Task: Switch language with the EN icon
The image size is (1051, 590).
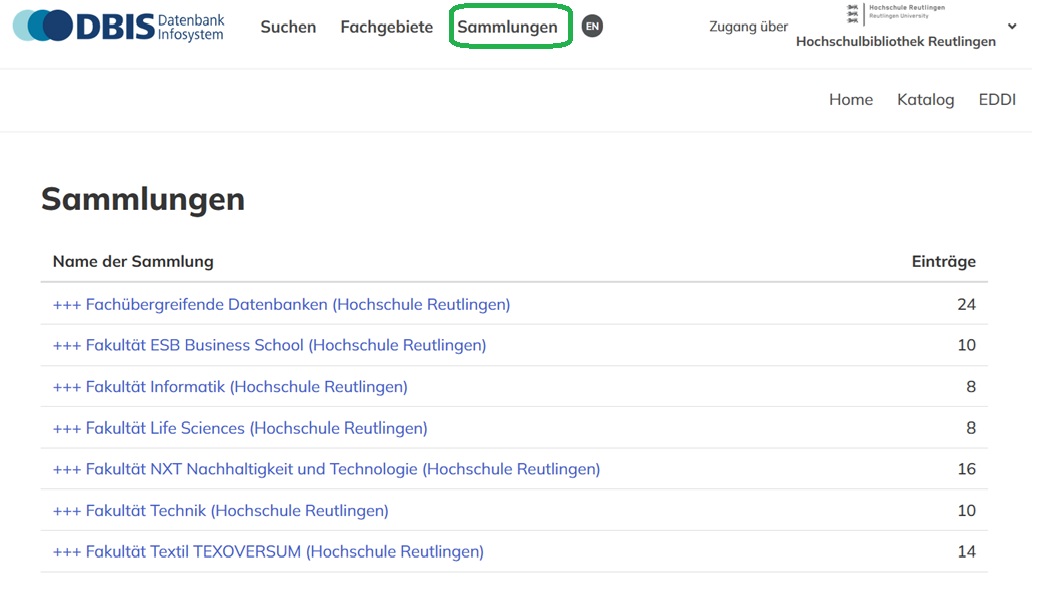Action: 592,27
